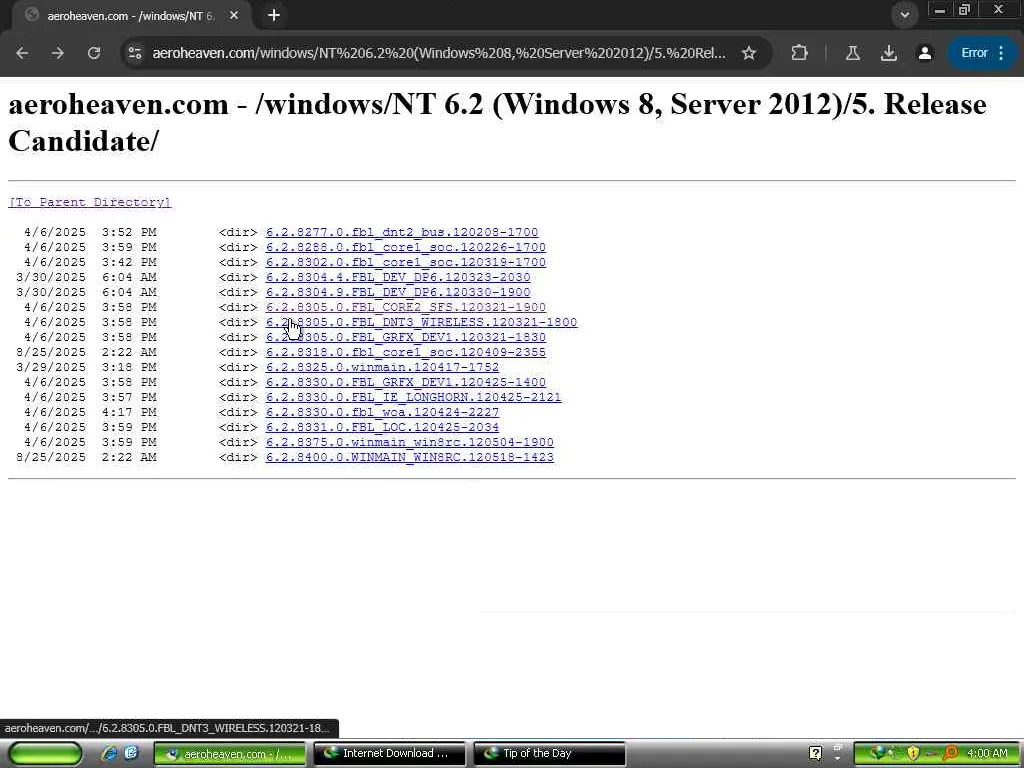This screenshot has height=768, width=1024.
Task: Open 6.2.8304.9.FBL_DEV_DP6.120330-1900 directory
Action: click(x=398, y=292)
